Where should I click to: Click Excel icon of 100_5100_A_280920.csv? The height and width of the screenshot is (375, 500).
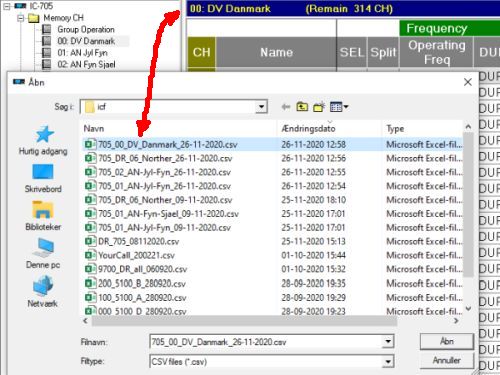click(x=90, y=298)
